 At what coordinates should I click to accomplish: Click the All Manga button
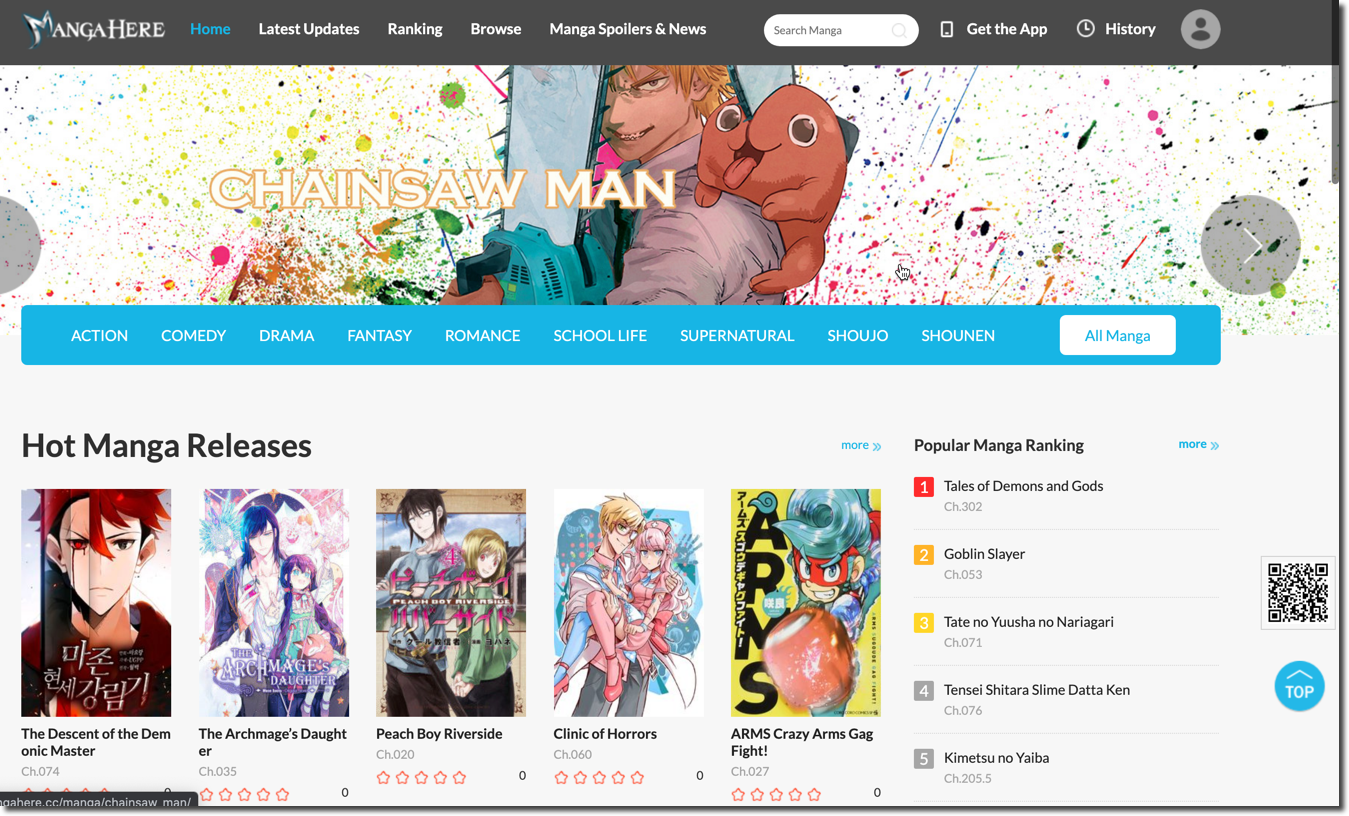click(1117, 335)
